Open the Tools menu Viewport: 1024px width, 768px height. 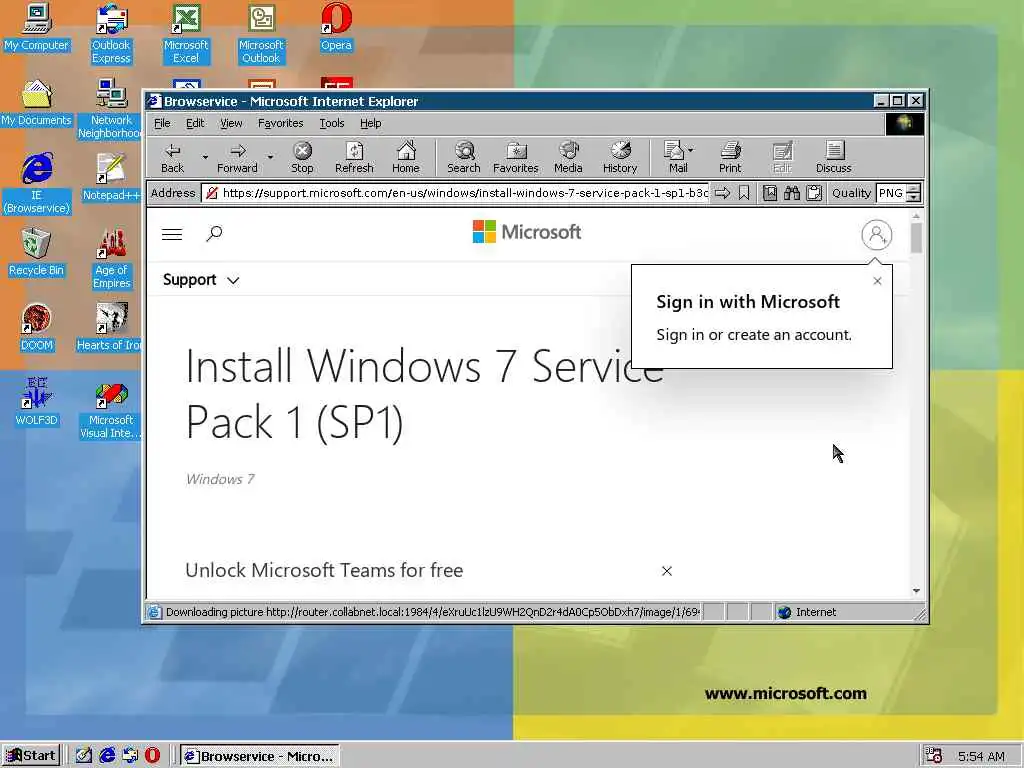[331, 123]
